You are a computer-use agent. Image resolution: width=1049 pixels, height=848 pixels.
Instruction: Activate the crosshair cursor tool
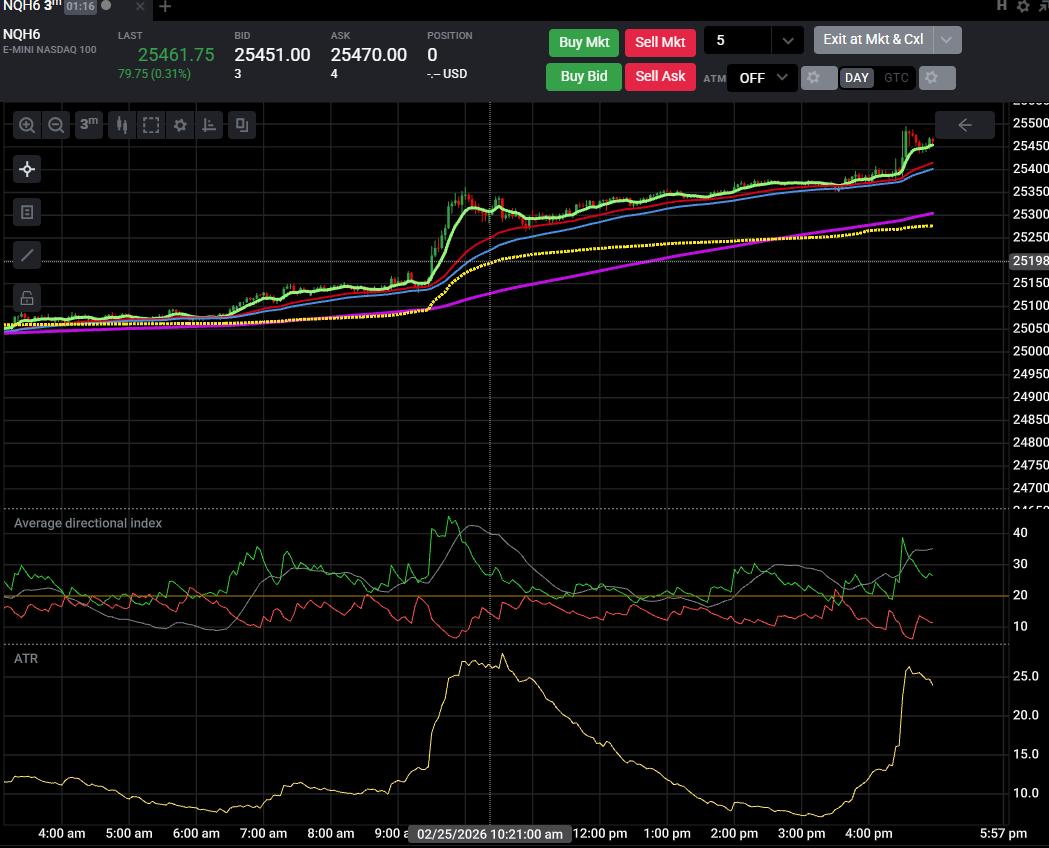pyautogui.click(x=27, y=169)
